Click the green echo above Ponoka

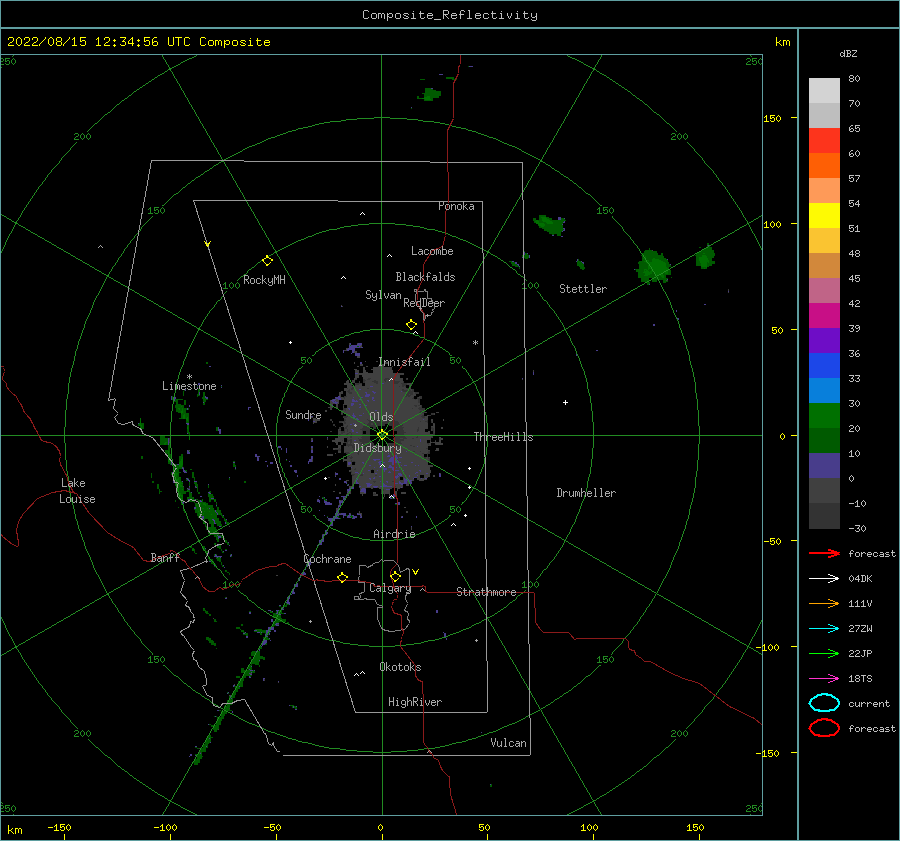click(x=430, y=94)
